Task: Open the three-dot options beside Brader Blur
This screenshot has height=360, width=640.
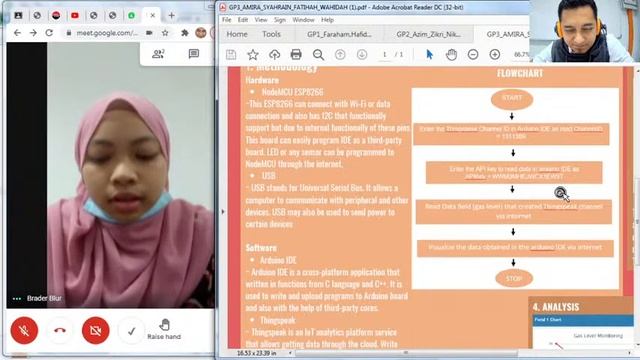Action: (17, 298)
